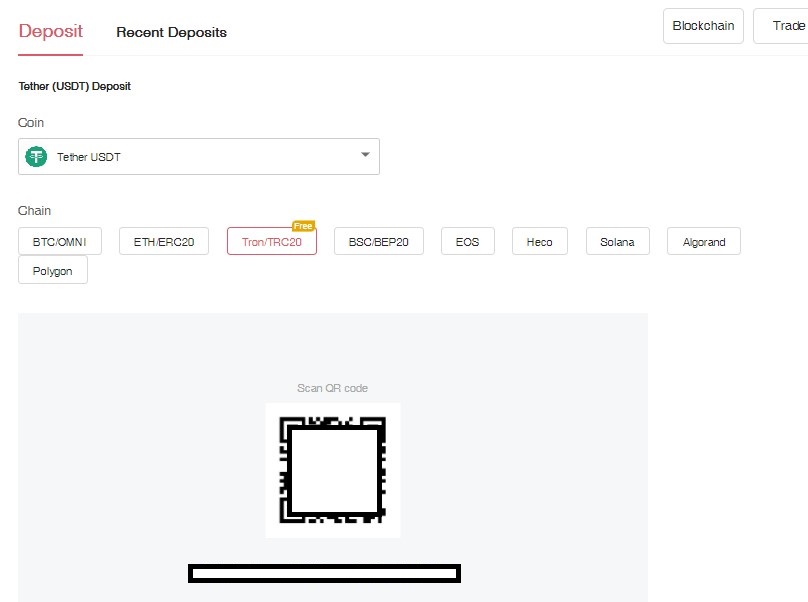Screen dimensions: 808x602
Task: Select the Solana chain
Action: [617, 241]
